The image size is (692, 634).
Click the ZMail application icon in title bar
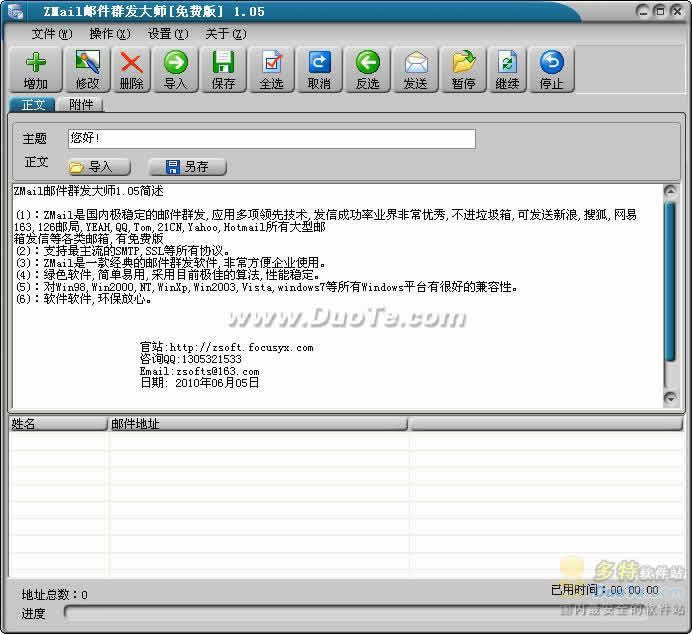[x=15, y=11]
